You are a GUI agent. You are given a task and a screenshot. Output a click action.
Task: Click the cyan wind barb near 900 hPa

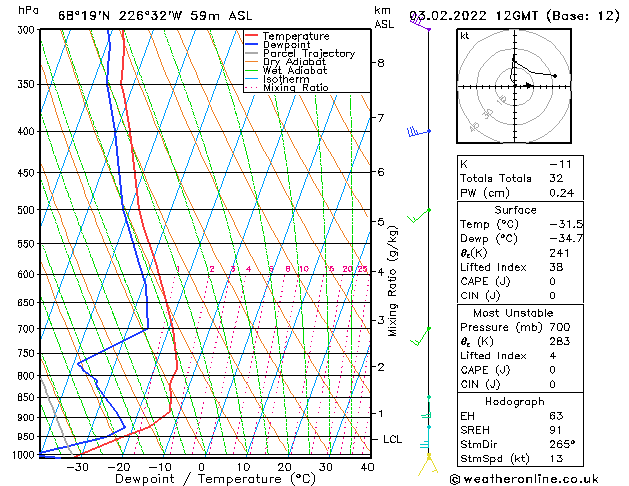click(426, 415)
